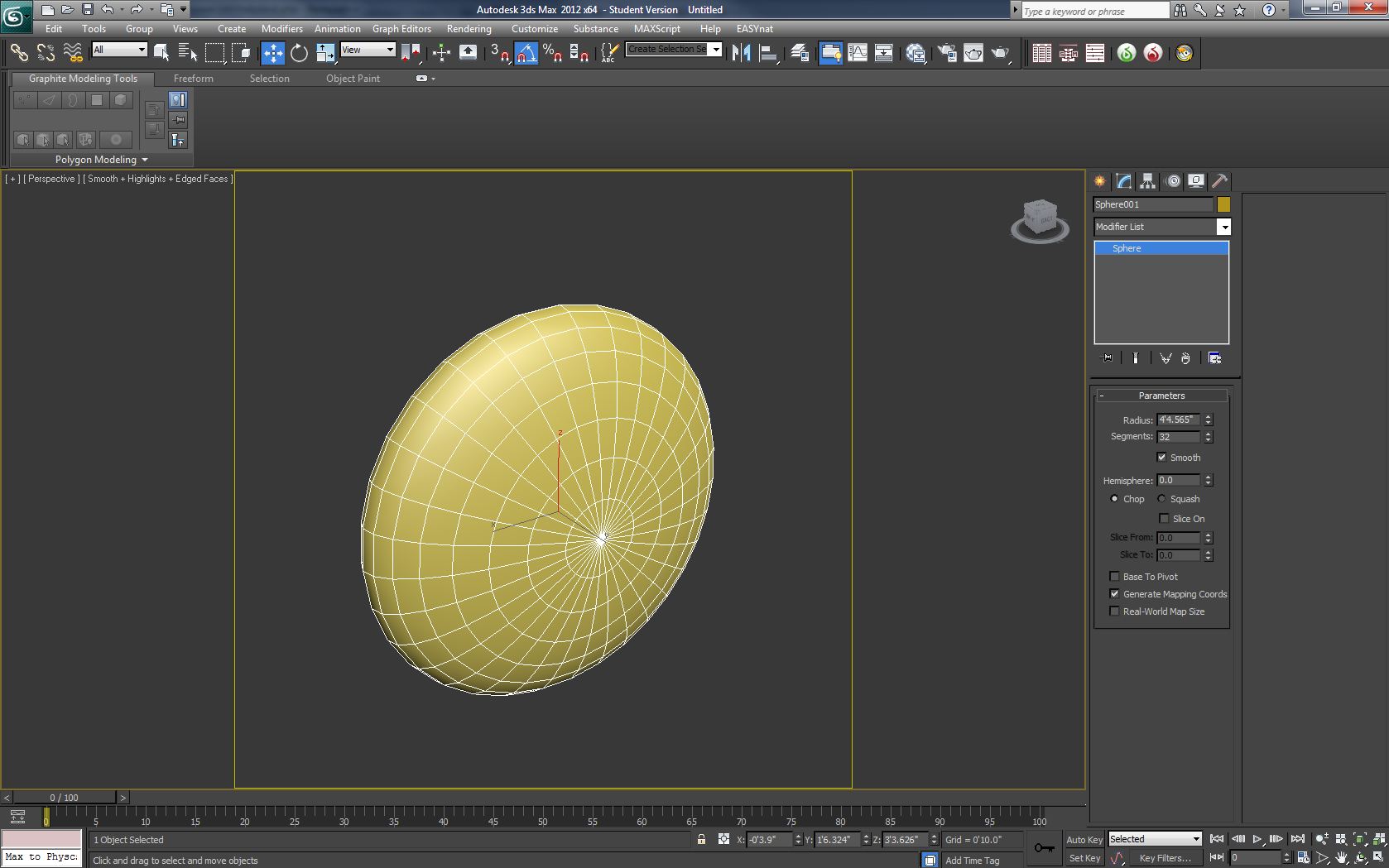Open the Hierarchy command panel tab

tap(1147, 181)
